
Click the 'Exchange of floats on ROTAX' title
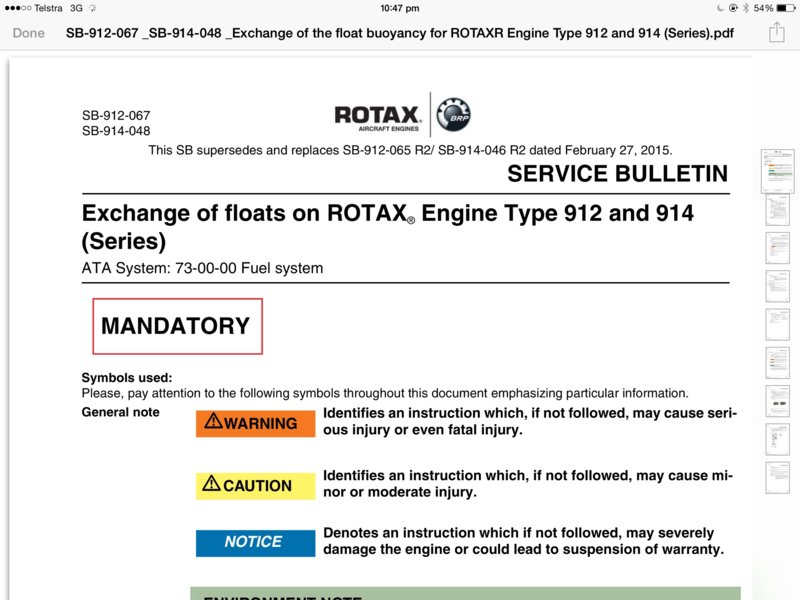388,227
